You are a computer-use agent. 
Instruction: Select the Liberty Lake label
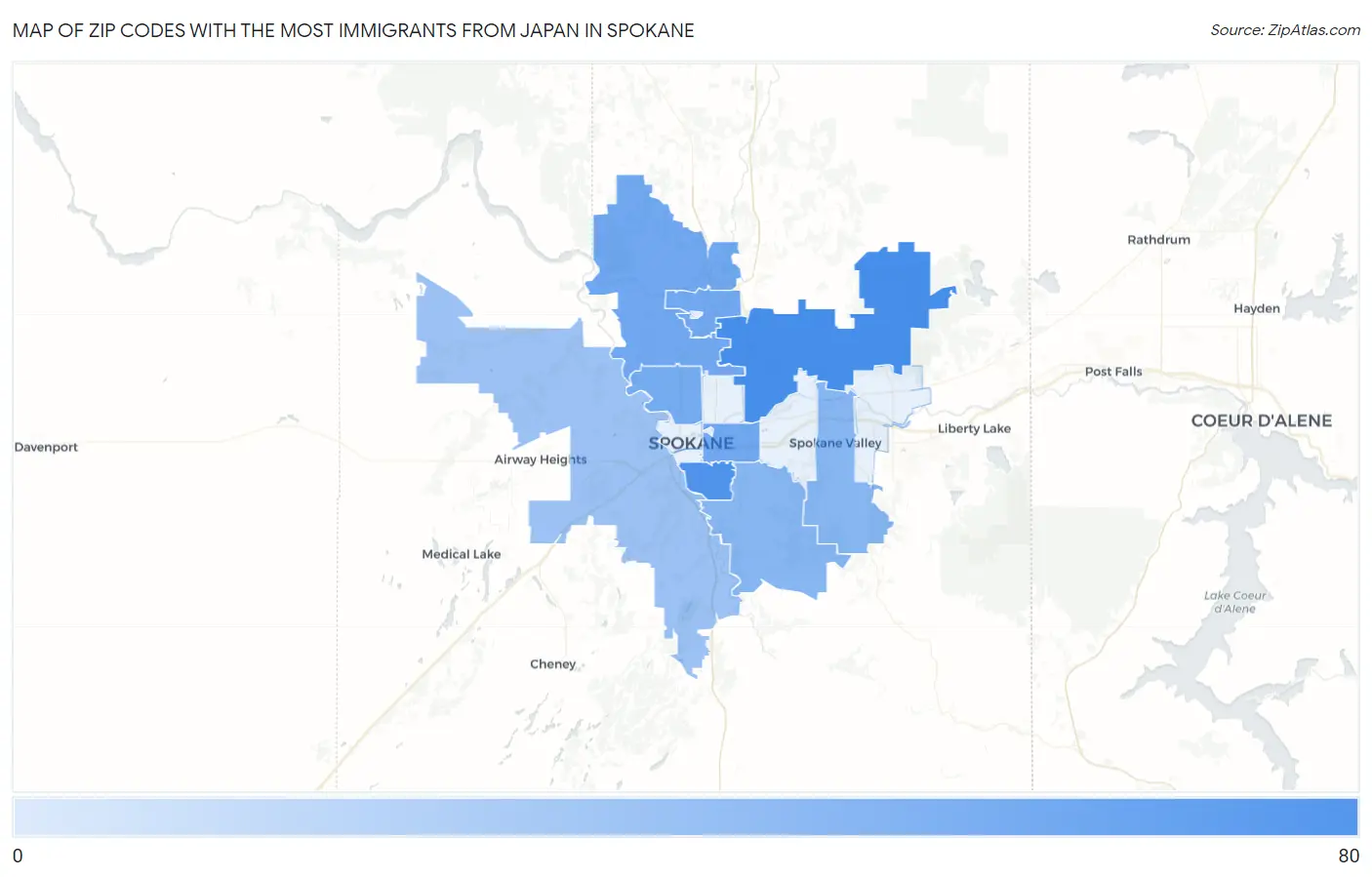[x=974, y=428]
